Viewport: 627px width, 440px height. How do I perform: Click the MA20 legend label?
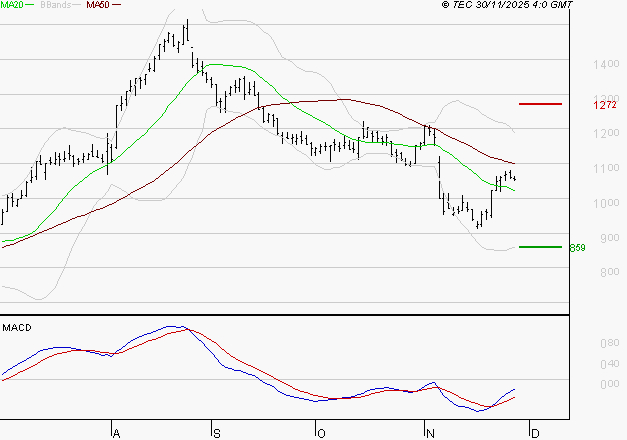click(12, 5)
